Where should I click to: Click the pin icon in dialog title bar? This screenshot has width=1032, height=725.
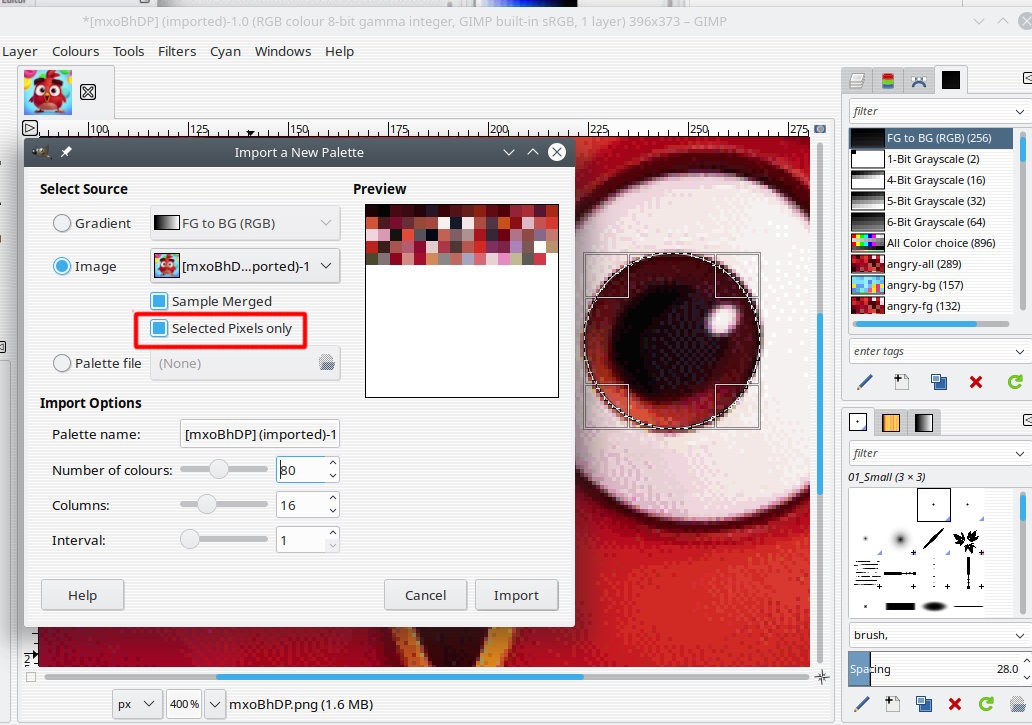(x=66, y=152)
